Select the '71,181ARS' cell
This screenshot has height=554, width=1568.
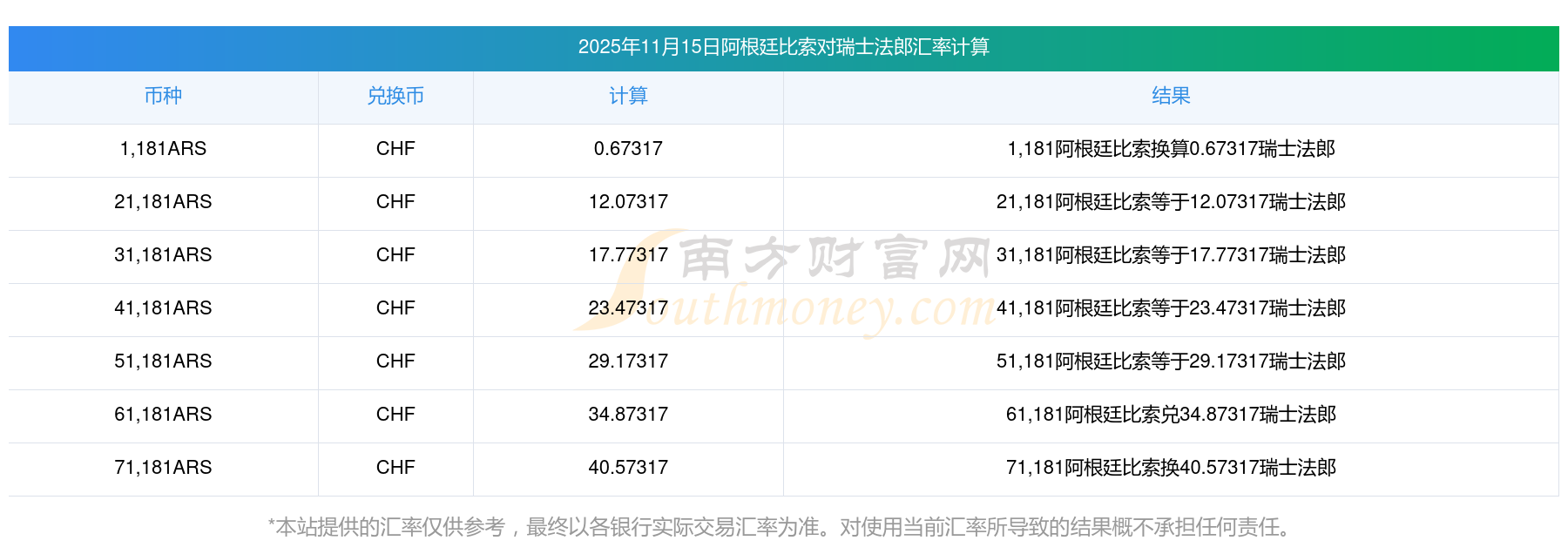click(163, 468)
